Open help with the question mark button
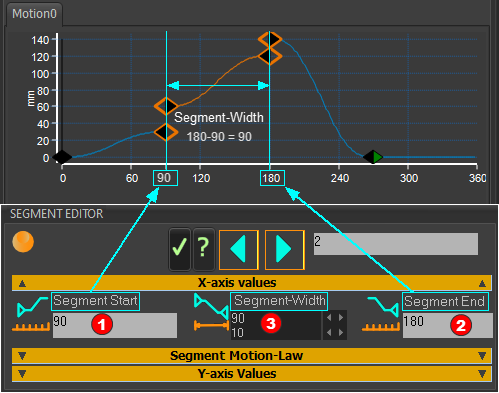499x393 pixels. click(204, 249)
